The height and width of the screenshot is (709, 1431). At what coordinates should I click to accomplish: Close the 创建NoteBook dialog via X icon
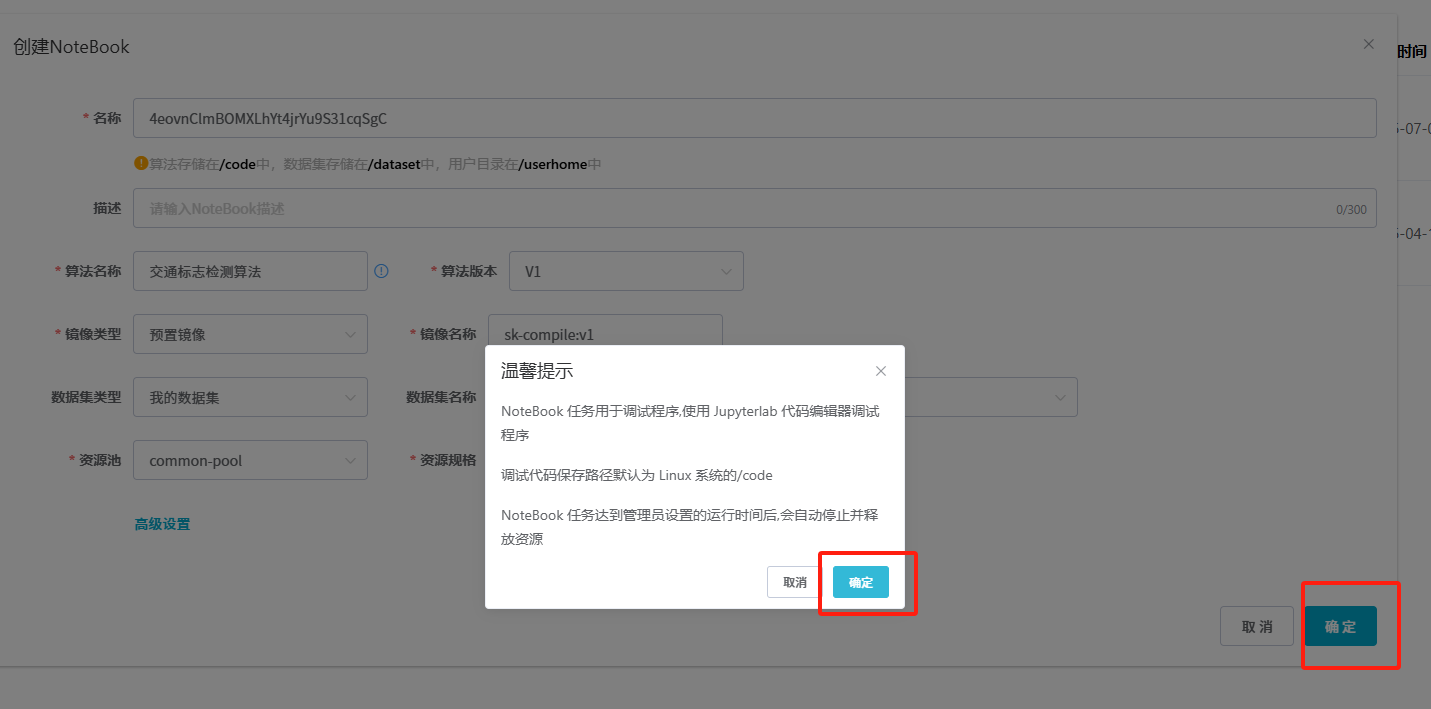[x=1368, y=45]
